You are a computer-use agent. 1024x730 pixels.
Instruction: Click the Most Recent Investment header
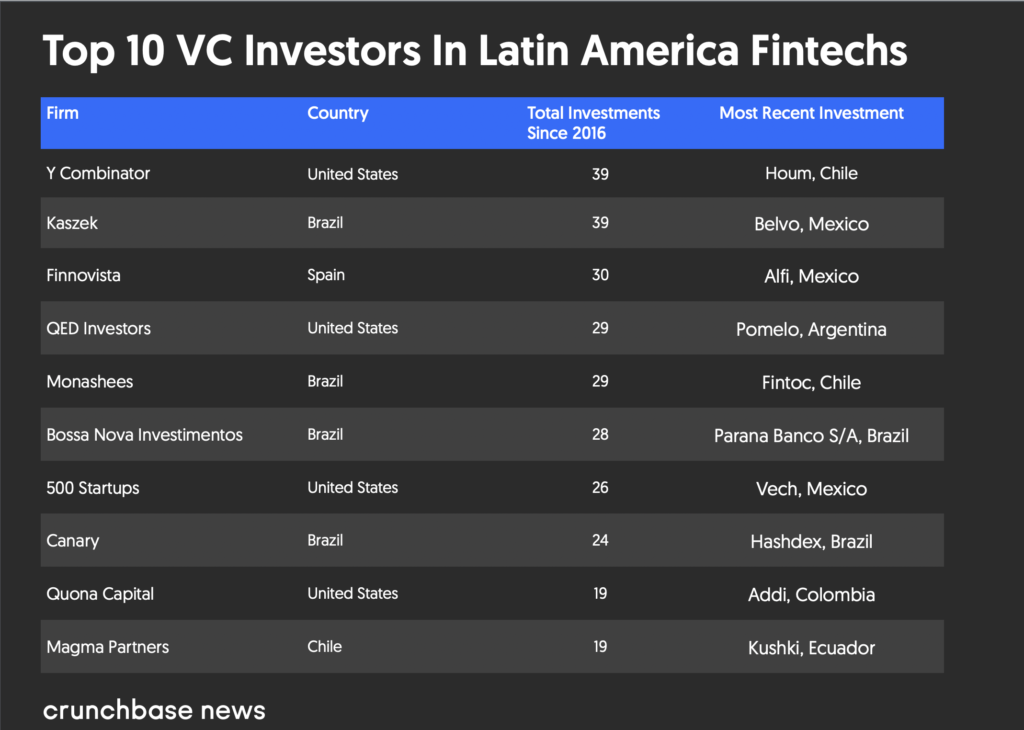pyautogui.click(x=811, y=113)
